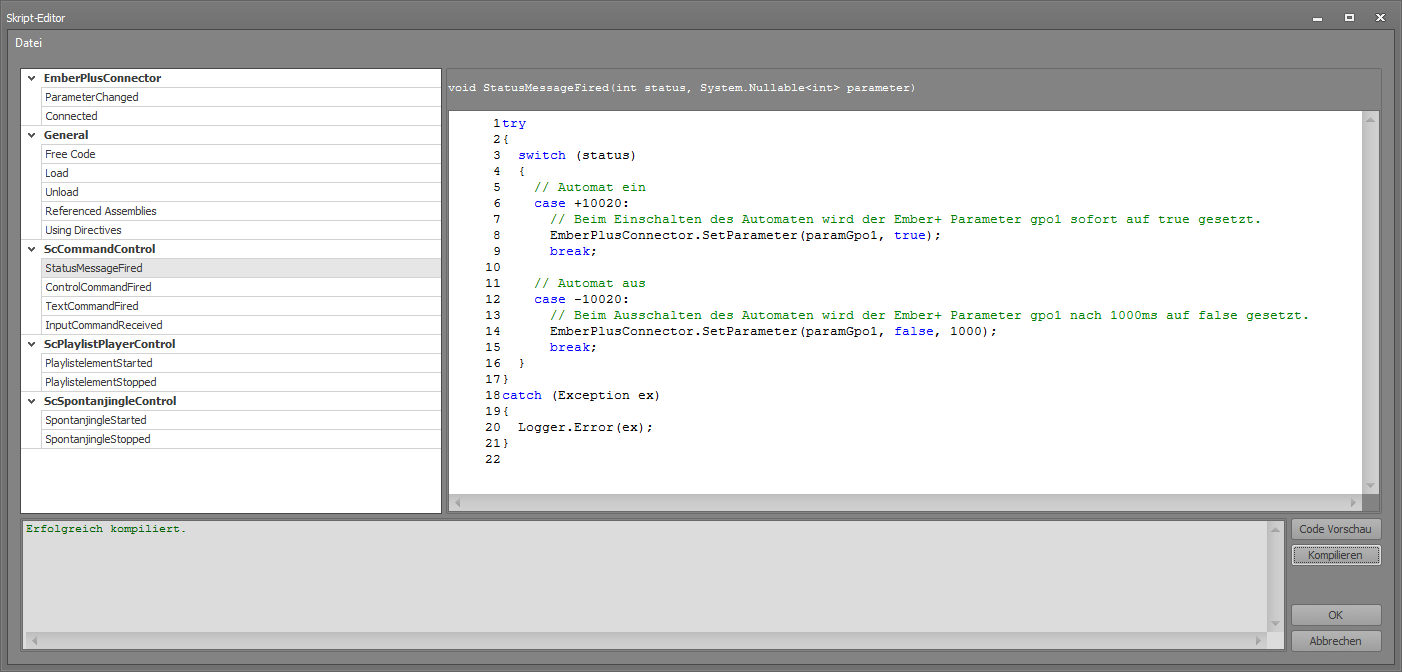This screenshot has height=672, width=1402.
Task: Select InputCommandReceived in the tree
Action: click(x=241, y=325)
